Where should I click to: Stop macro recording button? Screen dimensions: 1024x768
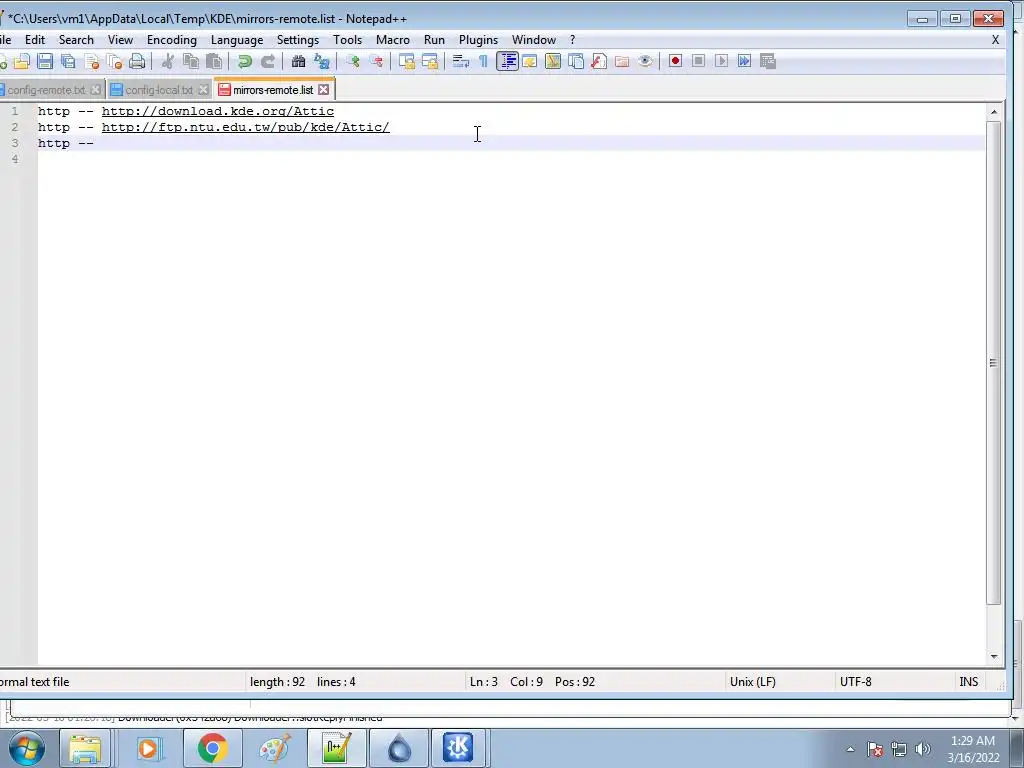(x=698, y=61)
